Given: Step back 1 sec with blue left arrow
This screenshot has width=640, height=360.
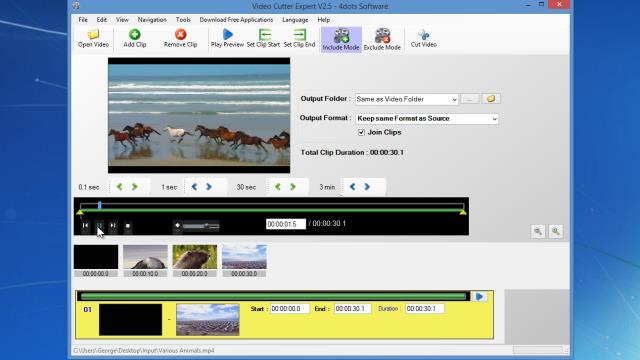Looking at the screenshot, I should (x=194, y=187).
